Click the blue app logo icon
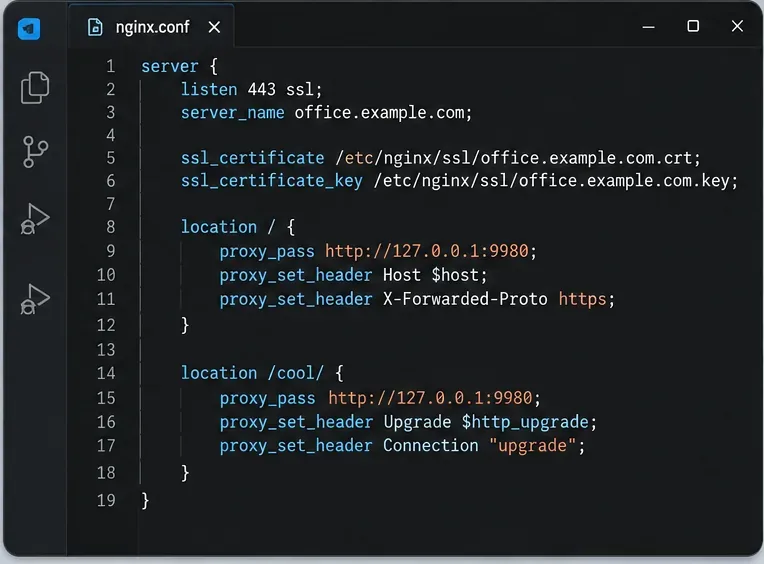 coord(29,29)
